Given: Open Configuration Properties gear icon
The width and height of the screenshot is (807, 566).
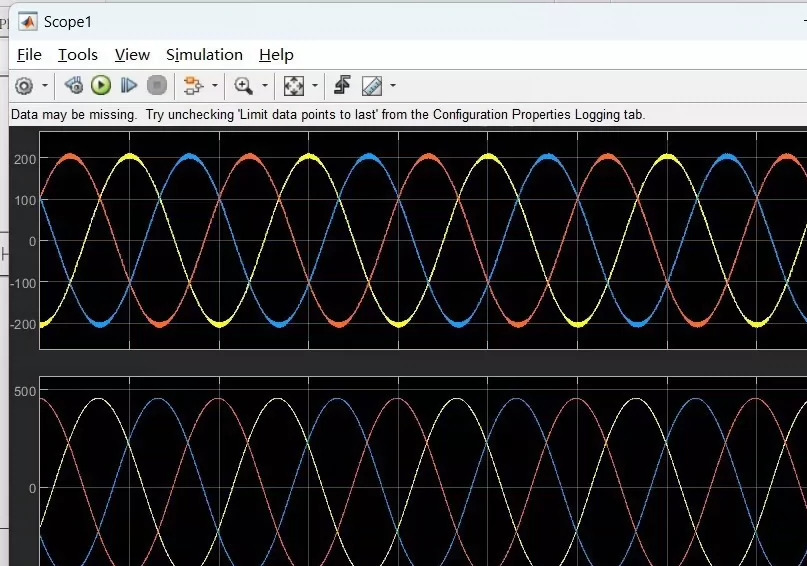Looking at the screenshot, I should click(24, 85).
